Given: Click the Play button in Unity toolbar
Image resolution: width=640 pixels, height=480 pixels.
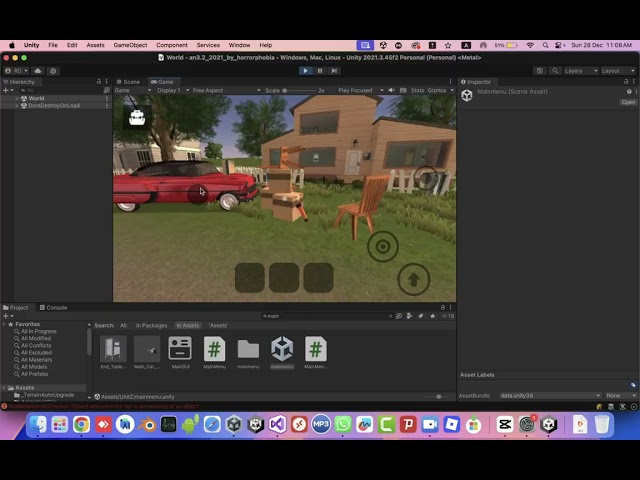Looking at the screenshot, I should 305,71.
